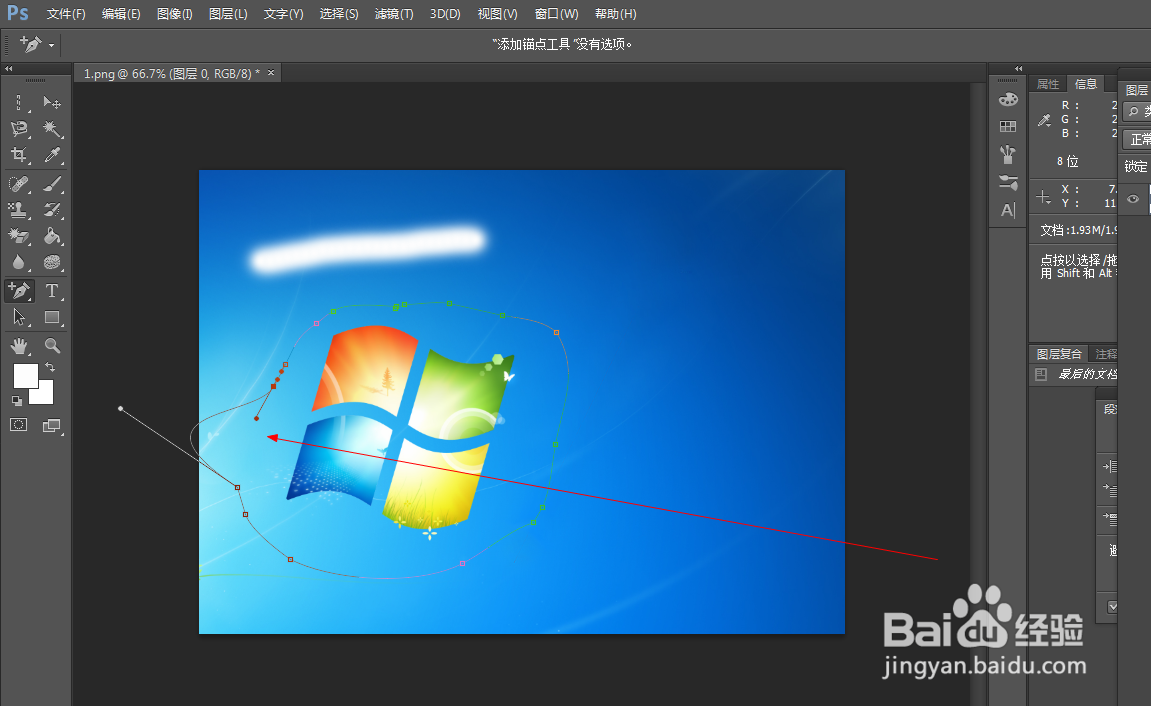This screenshot has width=1151, height=706.
Task: Switch to the 信息 panel tab
Action: pos(1086,84)
